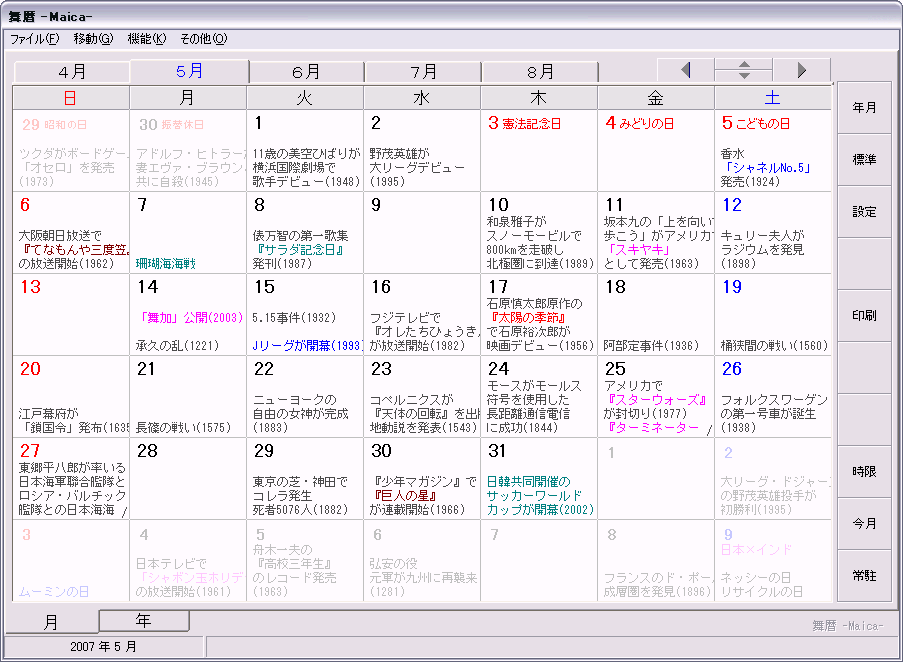
Task: Select May 1 cell about 美空ひばり
Action: pyautogui.click(x=305, y=151)
